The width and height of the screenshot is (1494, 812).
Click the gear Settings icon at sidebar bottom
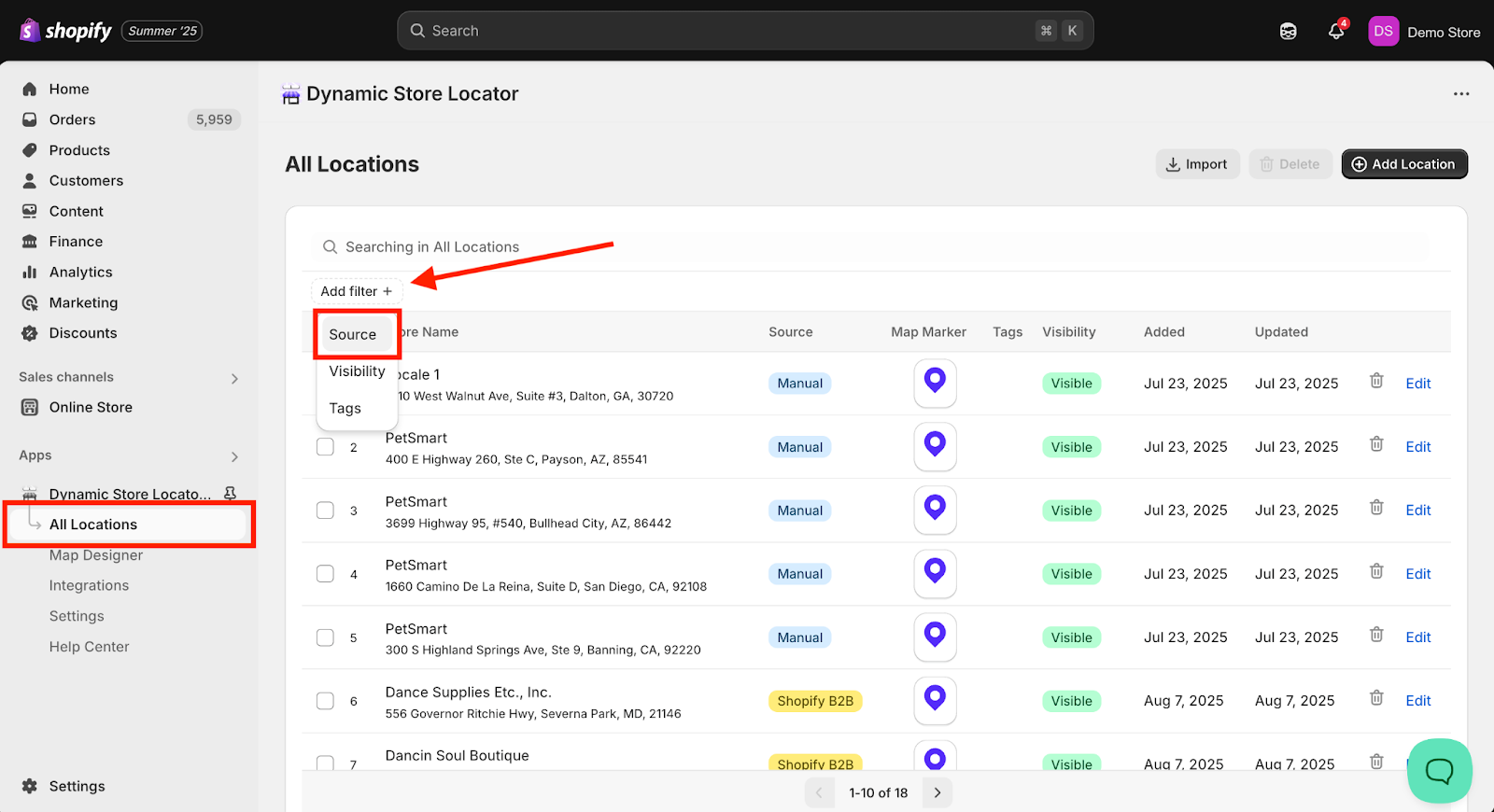30,786
